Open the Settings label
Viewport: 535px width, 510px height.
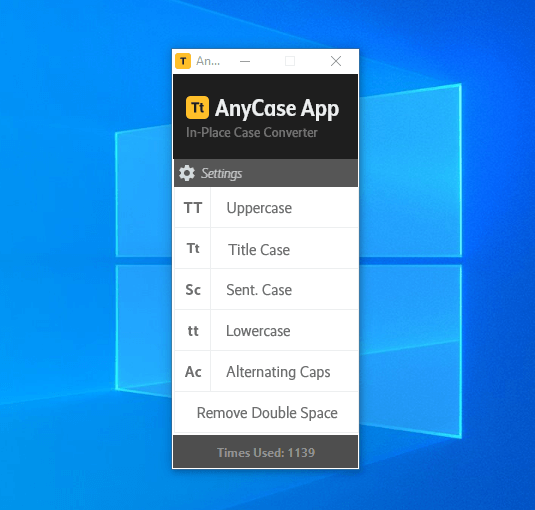221,173
